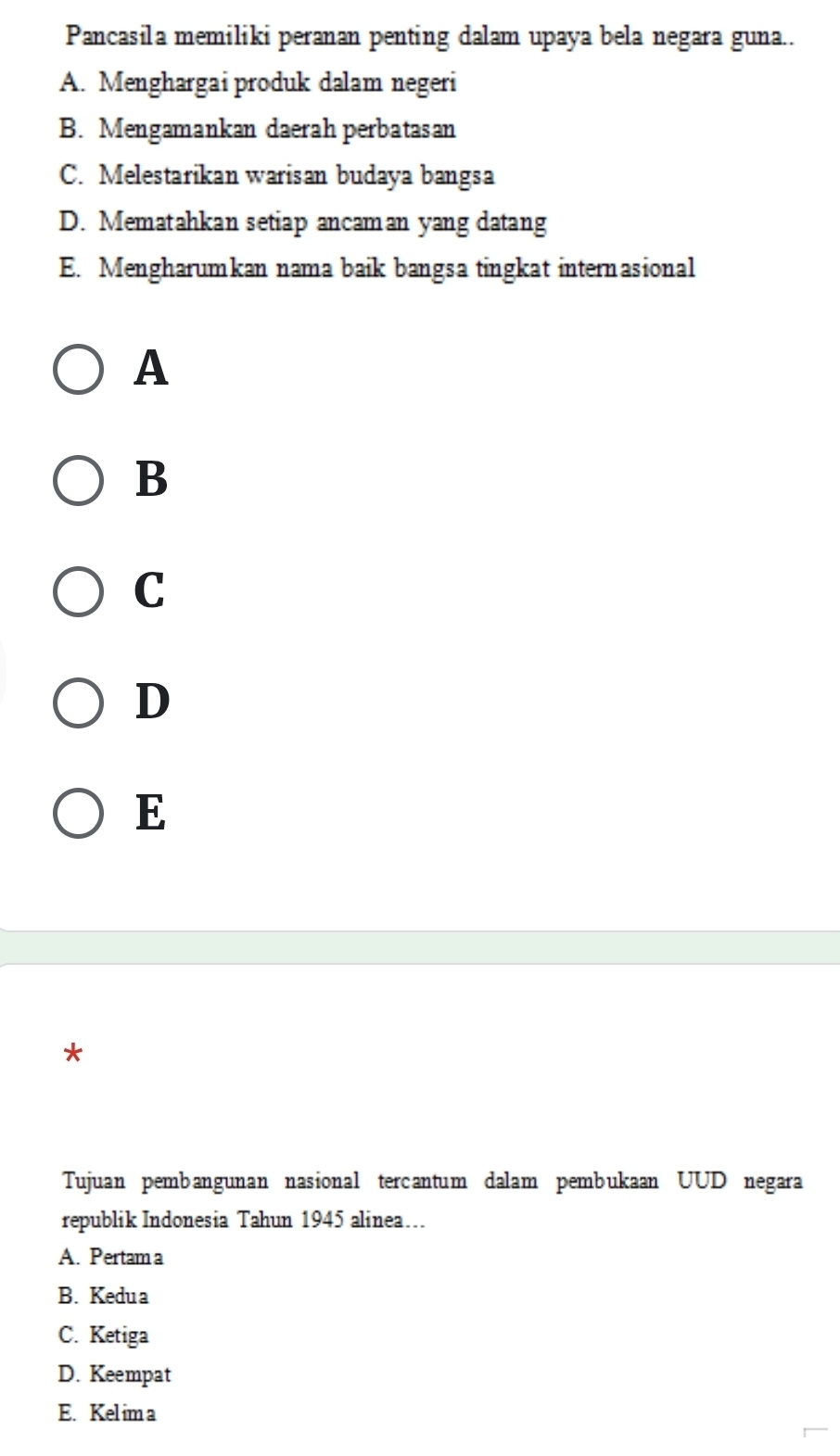The width and height of the screenshot is (840, 1456).
Task: Click the line 'D. Mematahkan setiap ancaman yang datang'
Action: (301, 223)
